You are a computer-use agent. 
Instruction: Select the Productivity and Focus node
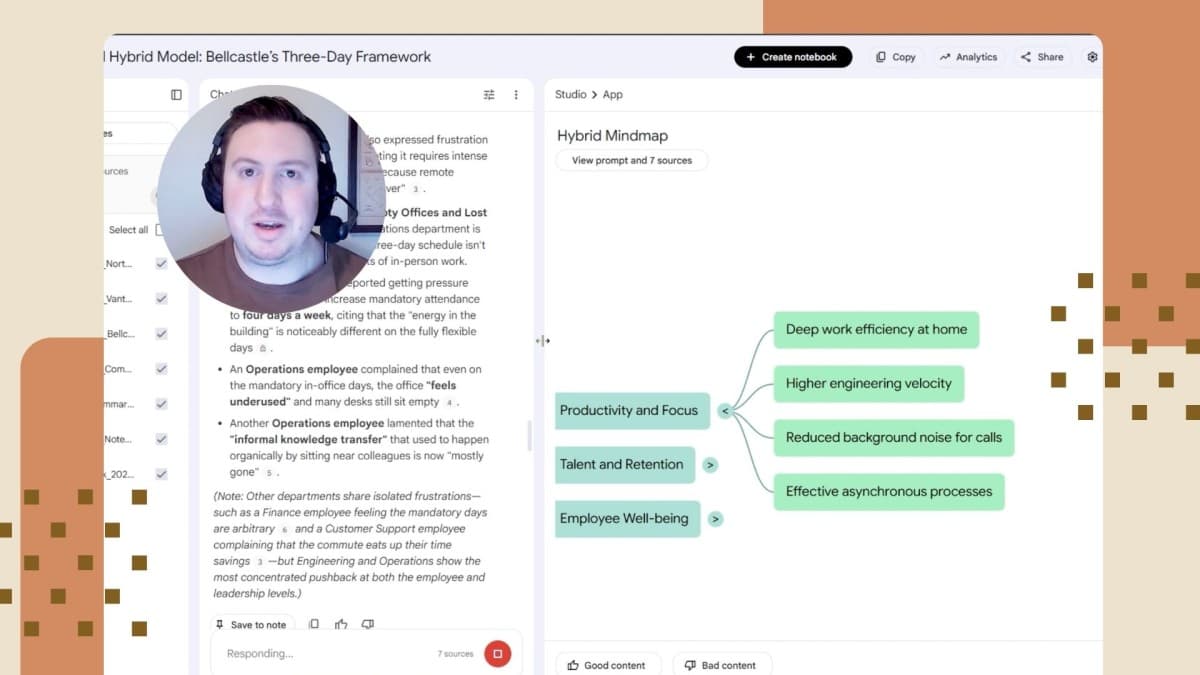[x=632, y=411]
